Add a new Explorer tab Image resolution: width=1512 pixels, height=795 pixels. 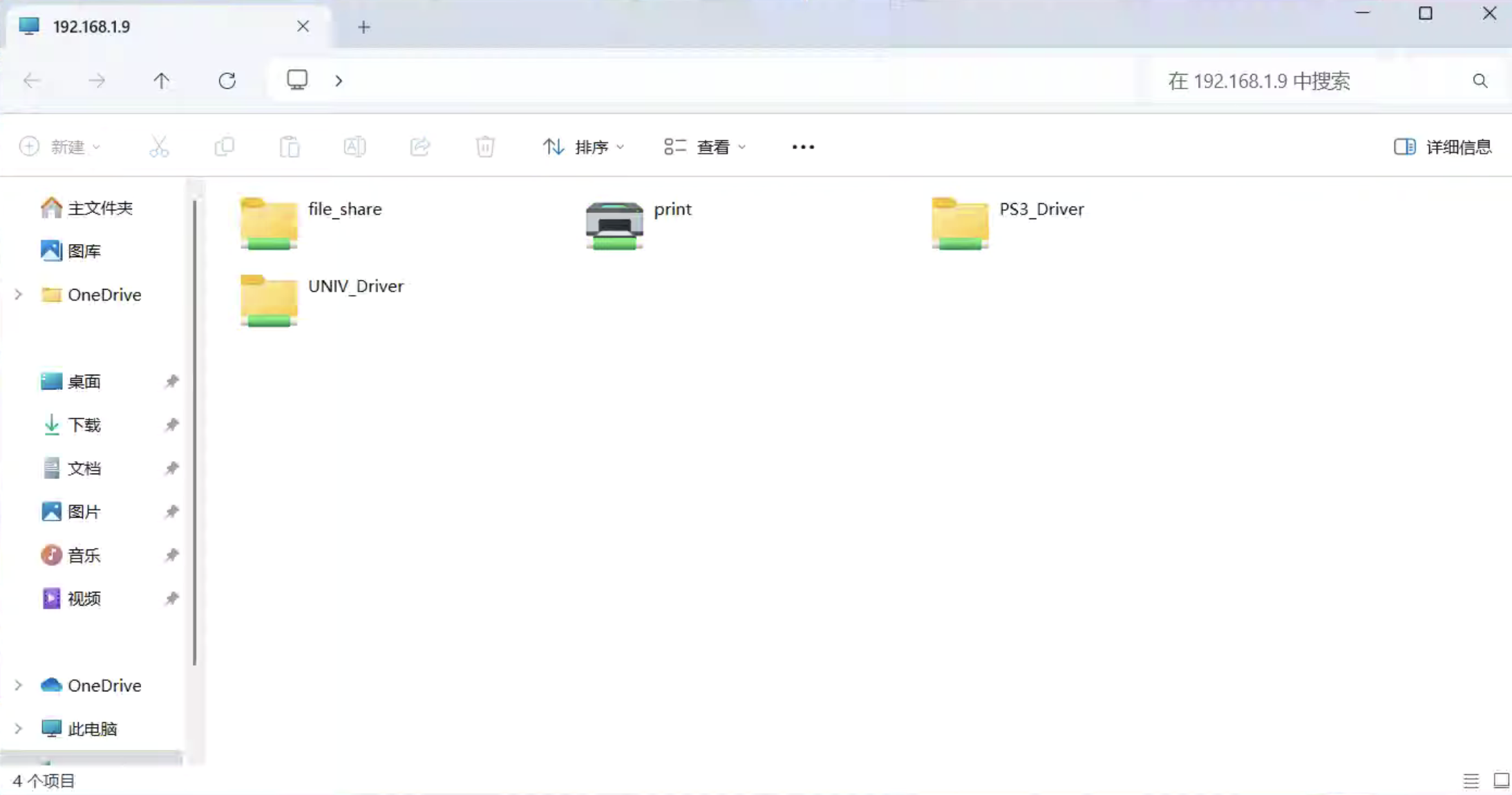pos(363,27)
